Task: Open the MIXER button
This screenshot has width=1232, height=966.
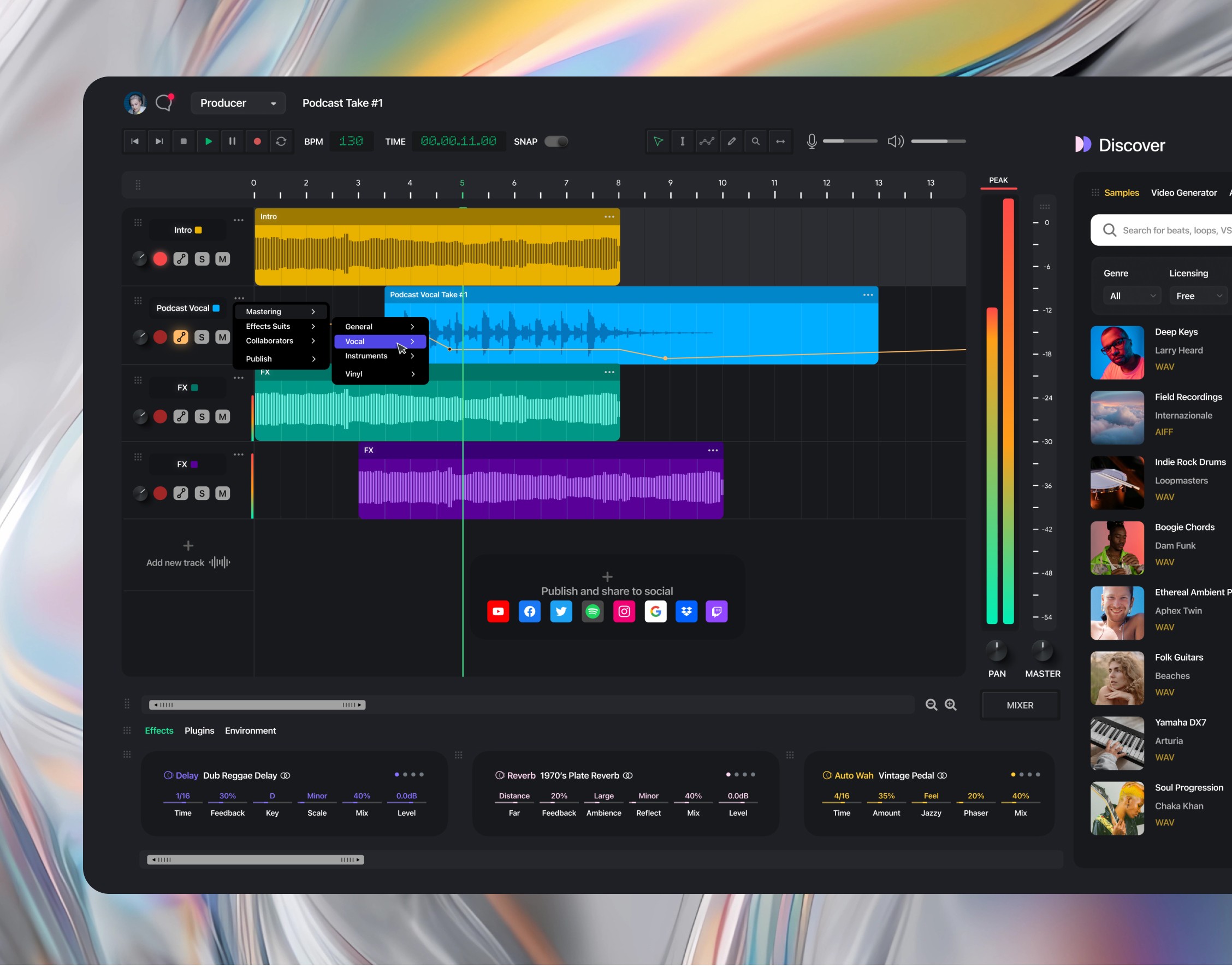Action: click(x=1020, y=705)
